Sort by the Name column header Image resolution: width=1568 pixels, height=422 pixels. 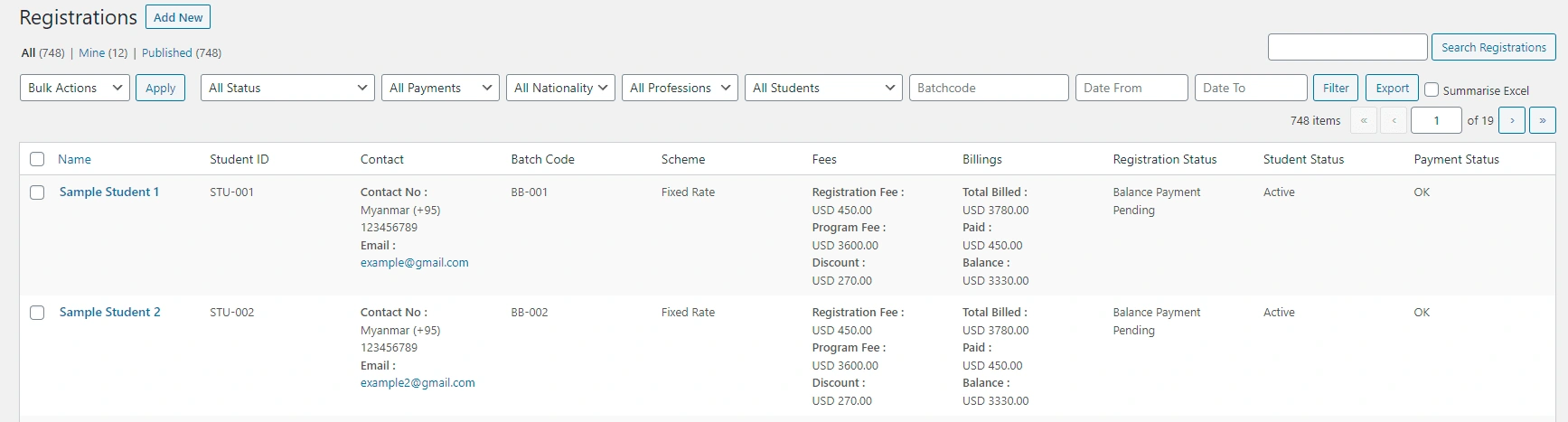coord(74,159)
